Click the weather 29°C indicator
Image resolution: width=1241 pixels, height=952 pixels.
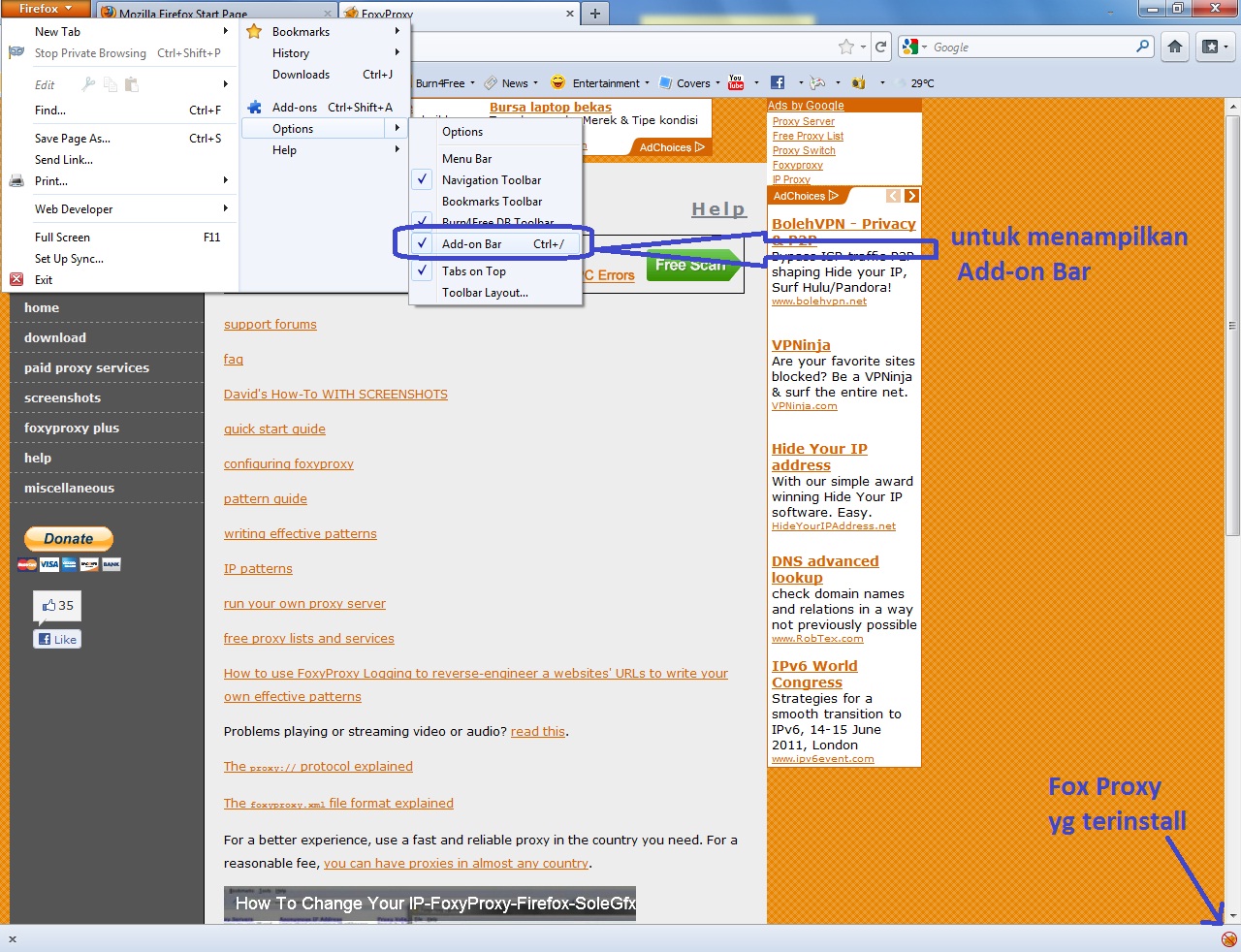[915, 83]
